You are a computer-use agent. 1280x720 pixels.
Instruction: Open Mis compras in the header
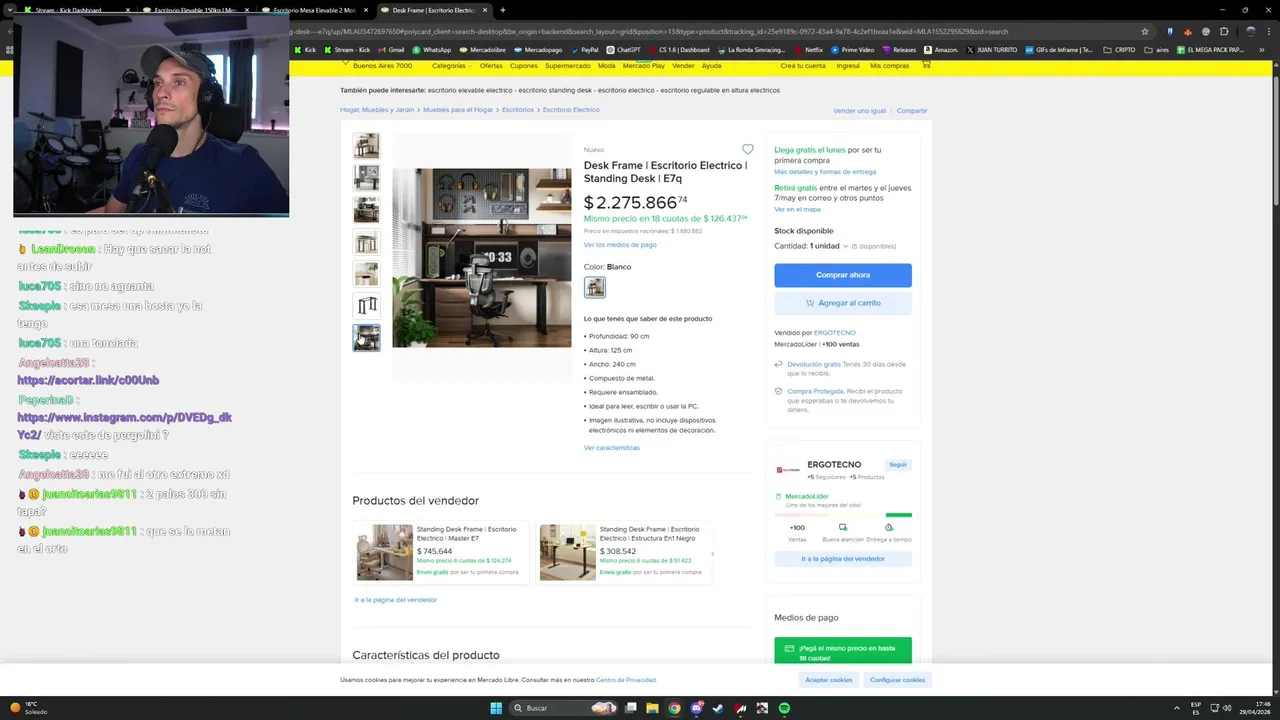(890, 66)
